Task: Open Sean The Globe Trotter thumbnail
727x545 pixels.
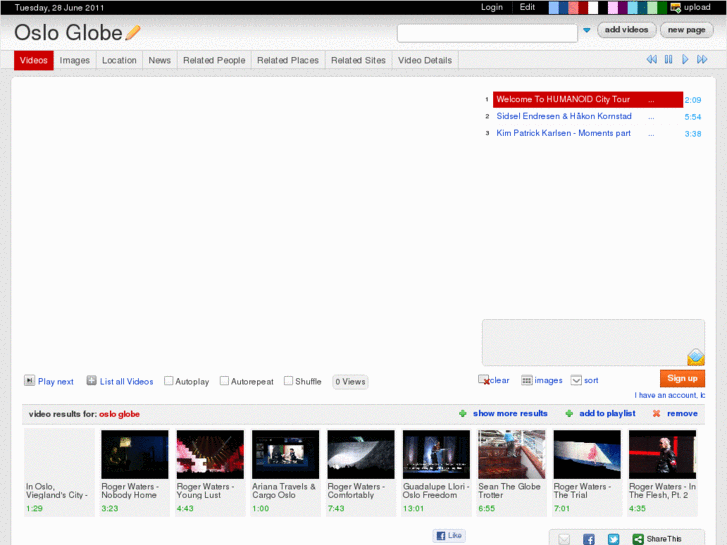Action: (x=512, y=454)
